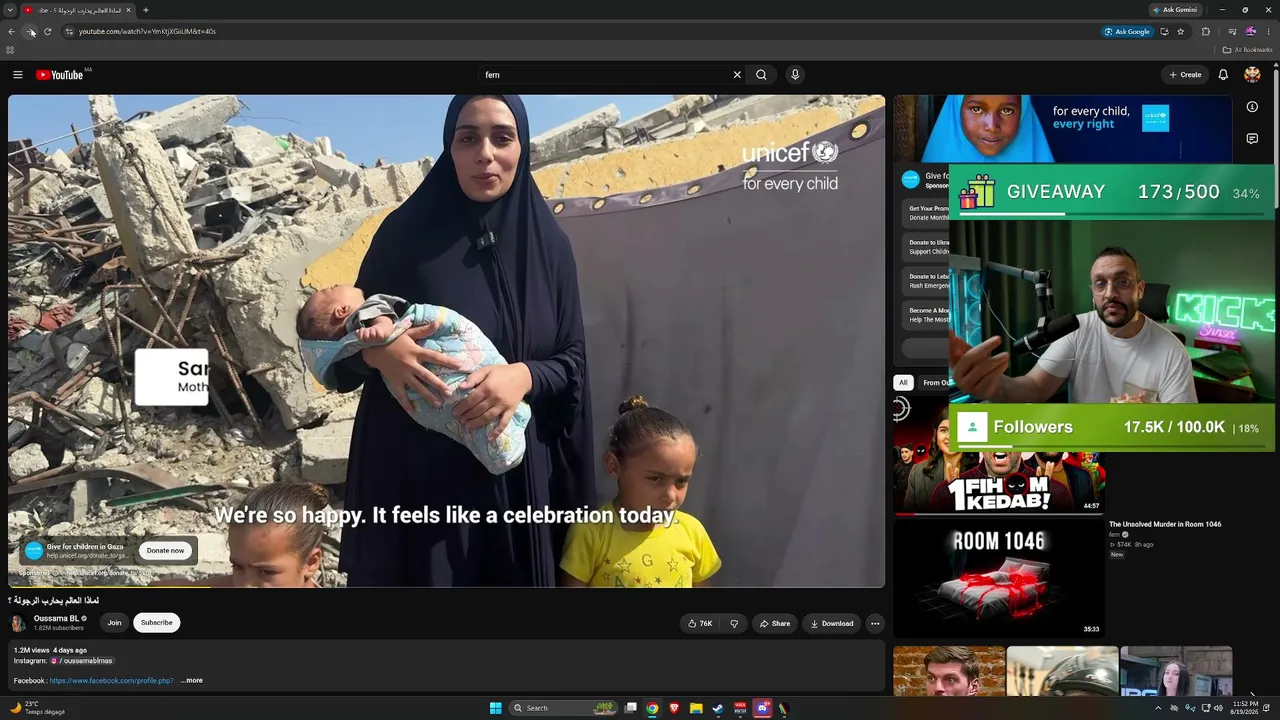
Task: Subscribe to Oussama BL channel
Action: click(x=157, y=623)
